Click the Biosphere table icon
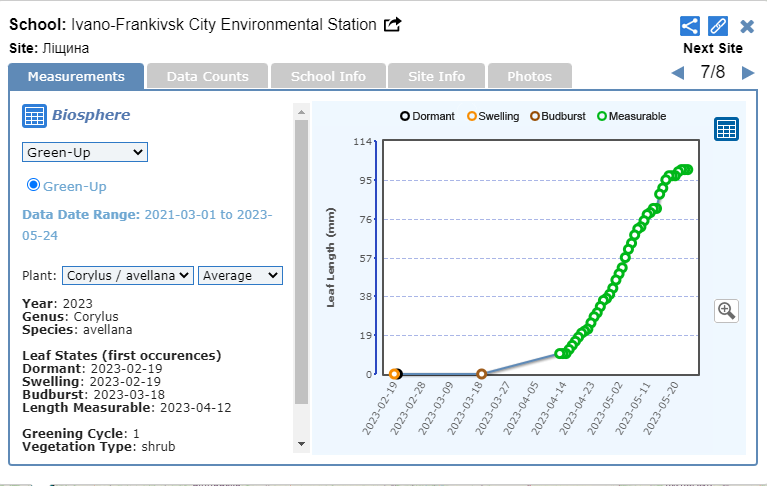This screenshot has height=486, width=767. click(x=34, y=116)
